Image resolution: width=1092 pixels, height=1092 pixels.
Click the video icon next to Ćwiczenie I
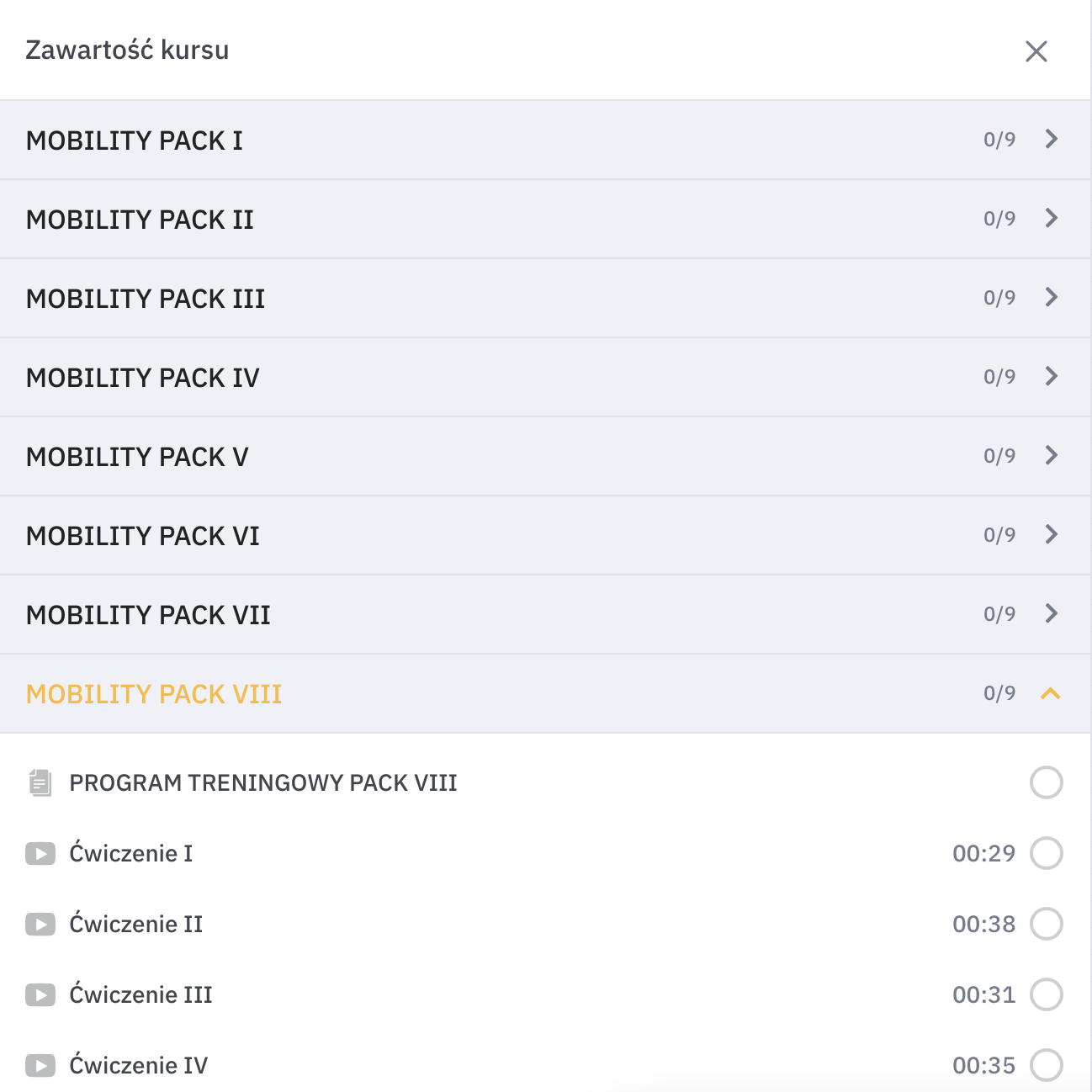(x=40, y=853)
